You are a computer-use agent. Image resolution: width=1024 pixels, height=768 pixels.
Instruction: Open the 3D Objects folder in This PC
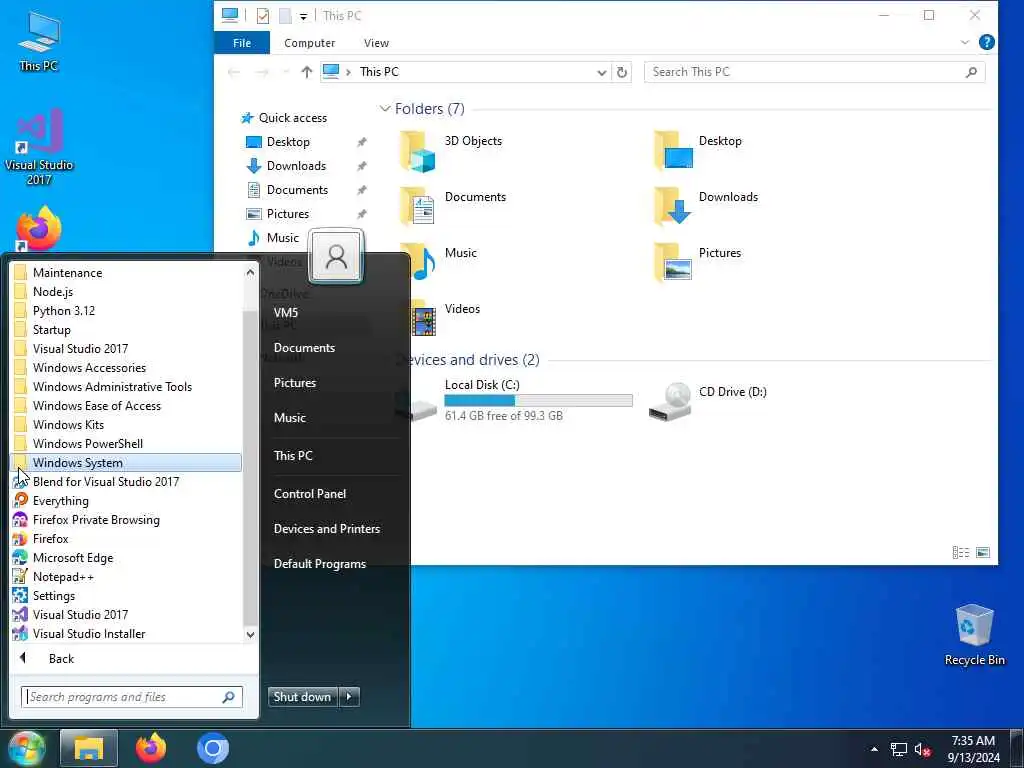(x=451, y=152)
